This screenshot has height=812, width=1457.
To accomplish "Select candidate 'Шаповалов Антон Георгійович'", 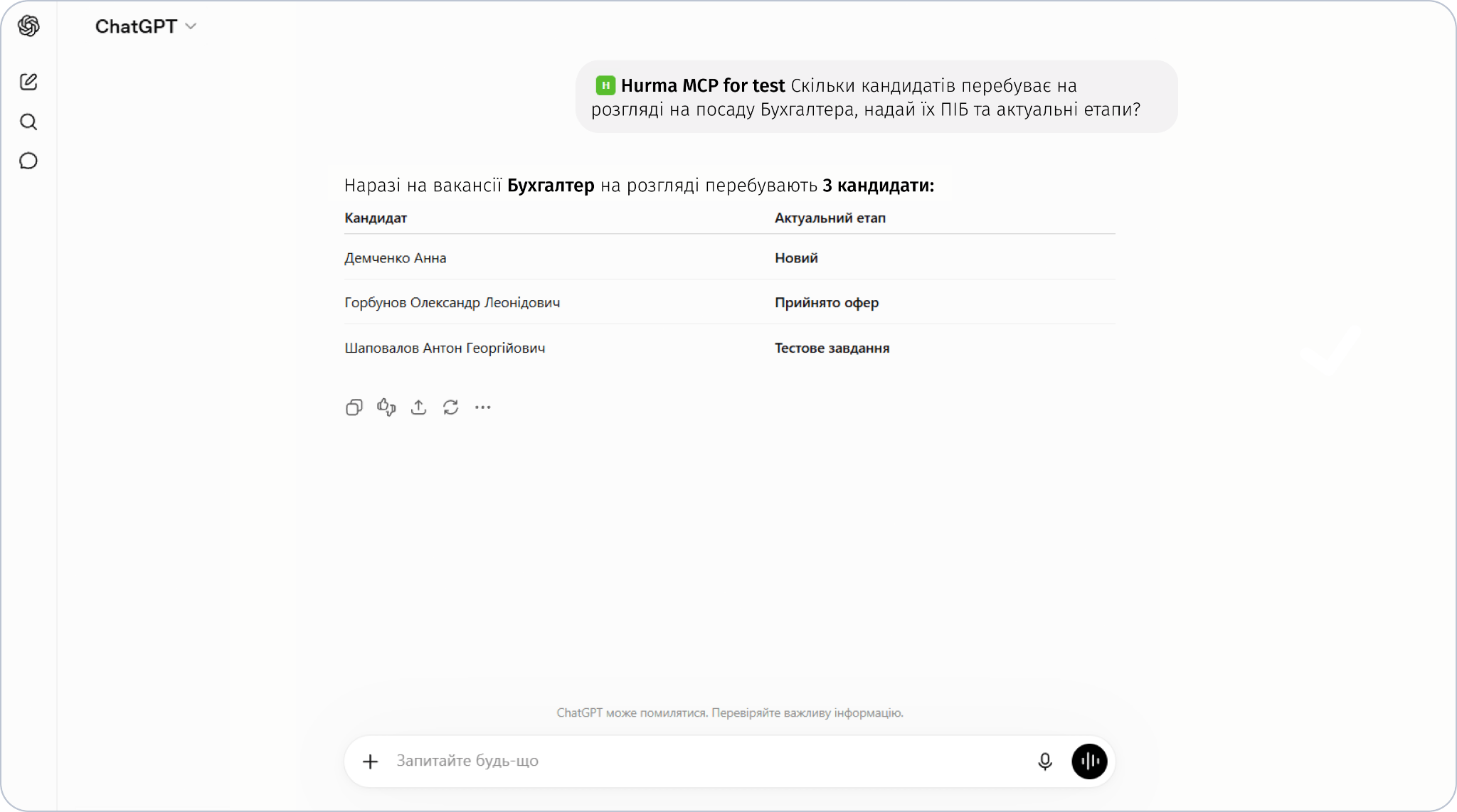I will coord(445,348).
